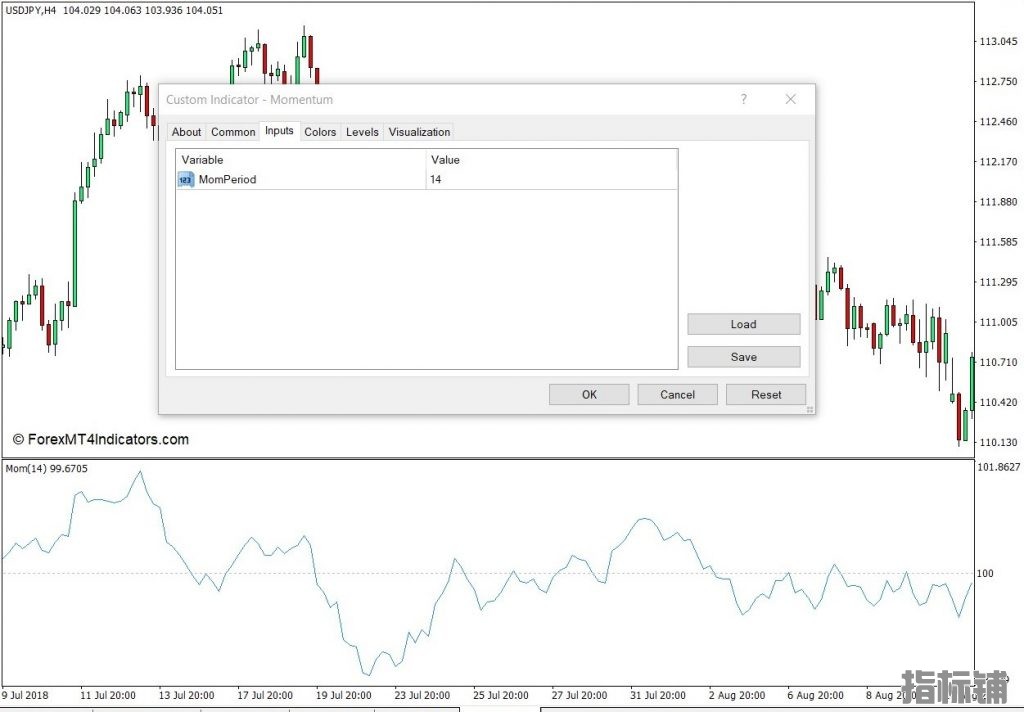The image size is (1024, 712).
Task: Open the Visualization tab
Action: click(x=419, y=132)
